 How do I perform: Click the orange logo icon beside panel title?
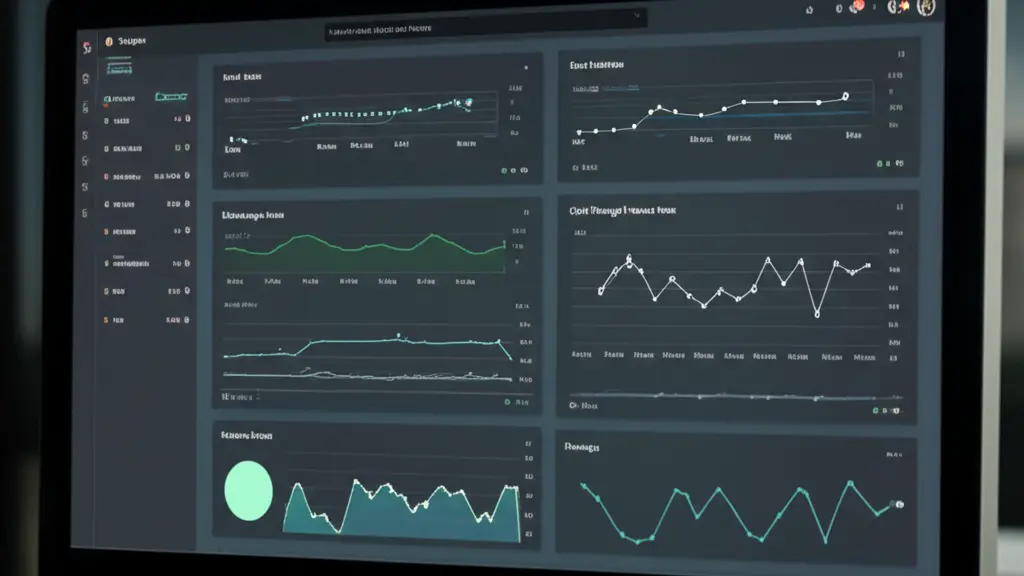coord(108,43)
